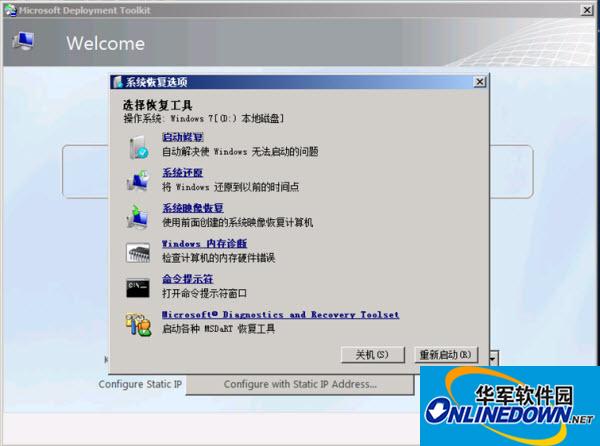Image resolution: width=600 pixels, height=446 pixels.
Task: Open the 系统映像恢复 link
Action: [193, 208]
